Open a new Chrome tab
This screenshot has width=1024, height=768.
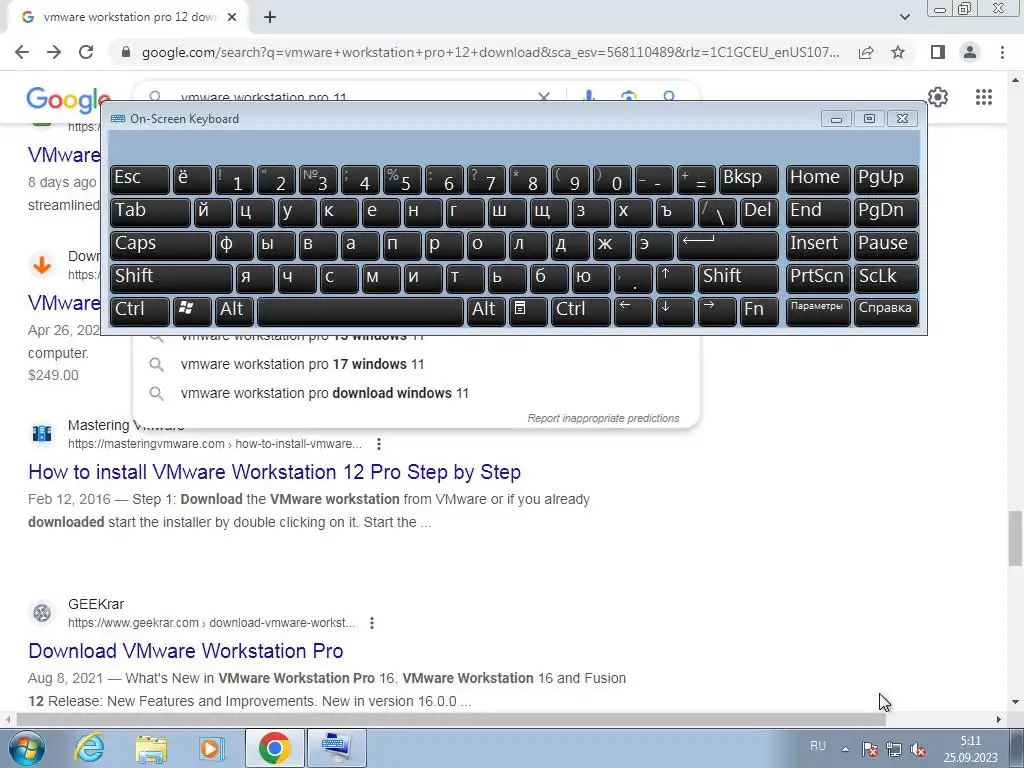[270, 18]
